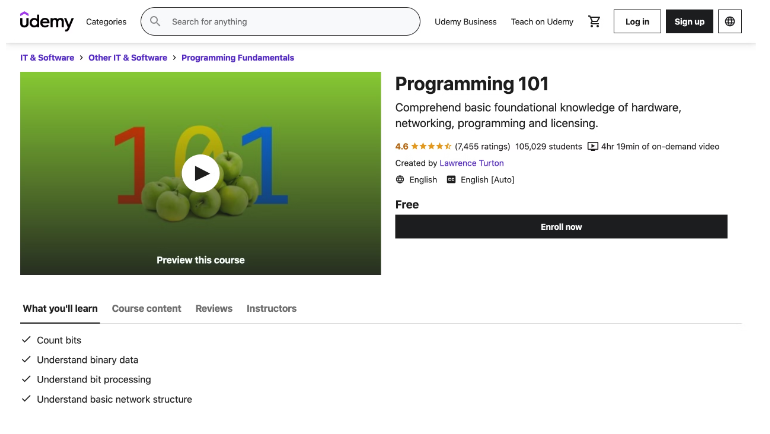Click Understand basic network structure item
This screenshot has width=770, height=434.
pyautogui.click(x=114, y=399)
